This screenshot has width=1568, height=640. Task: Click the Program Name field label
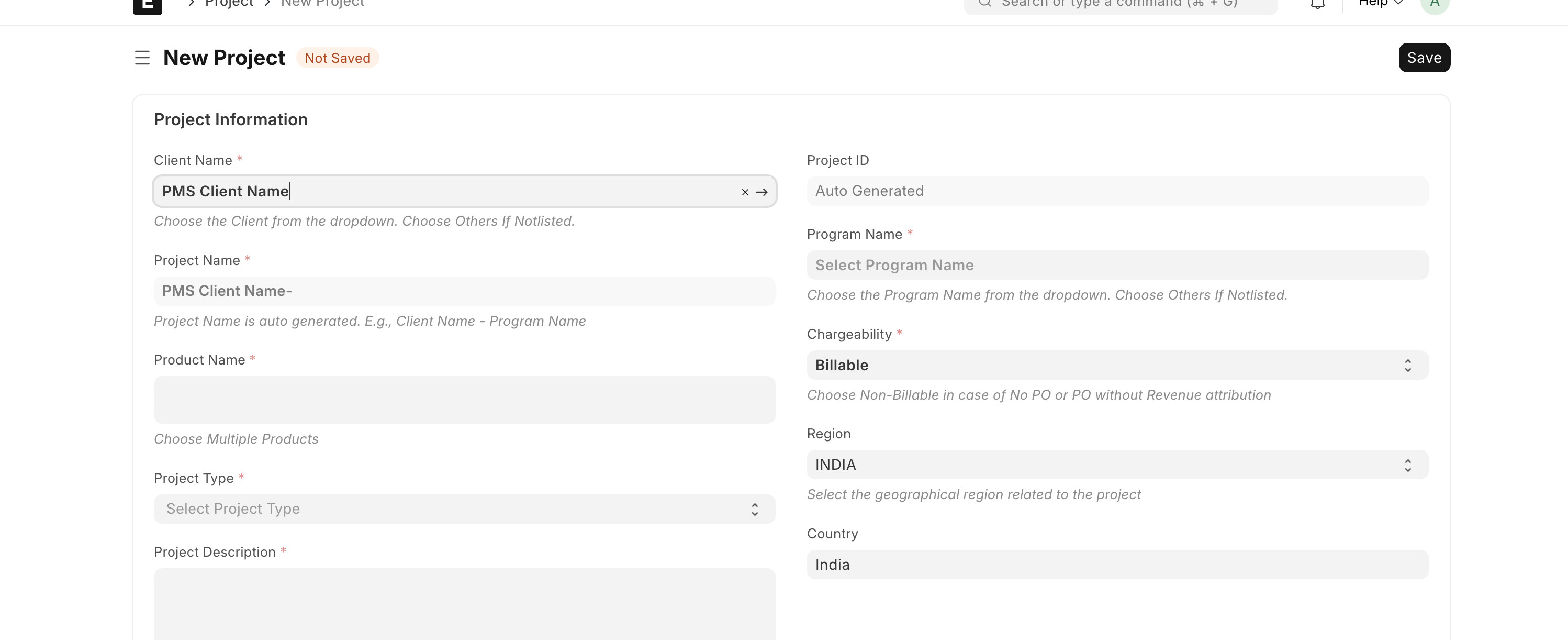click(855, 235)
